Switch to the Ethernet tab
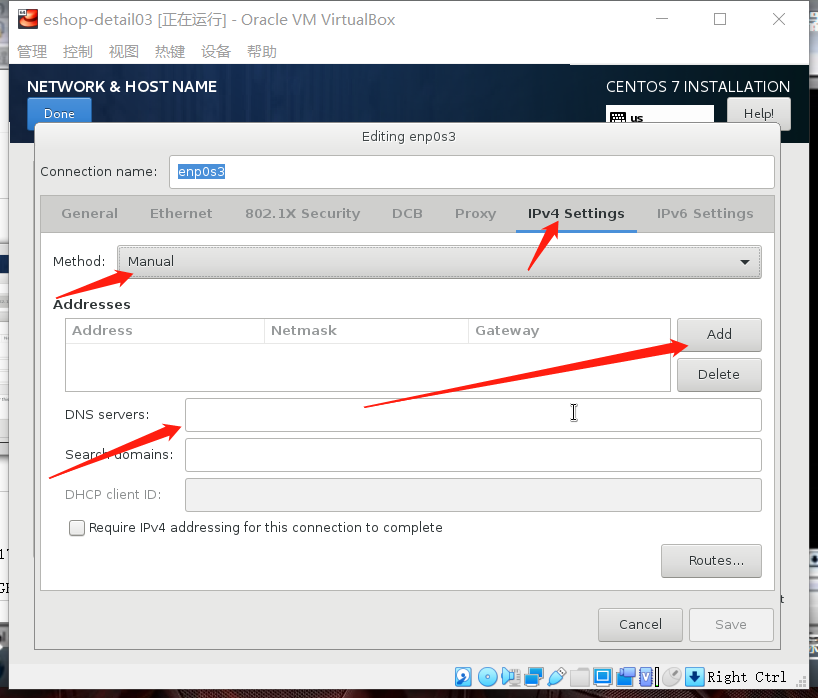The width and height of the screenshot is (818, 698). pyautogui.click(x=181, y=213)
